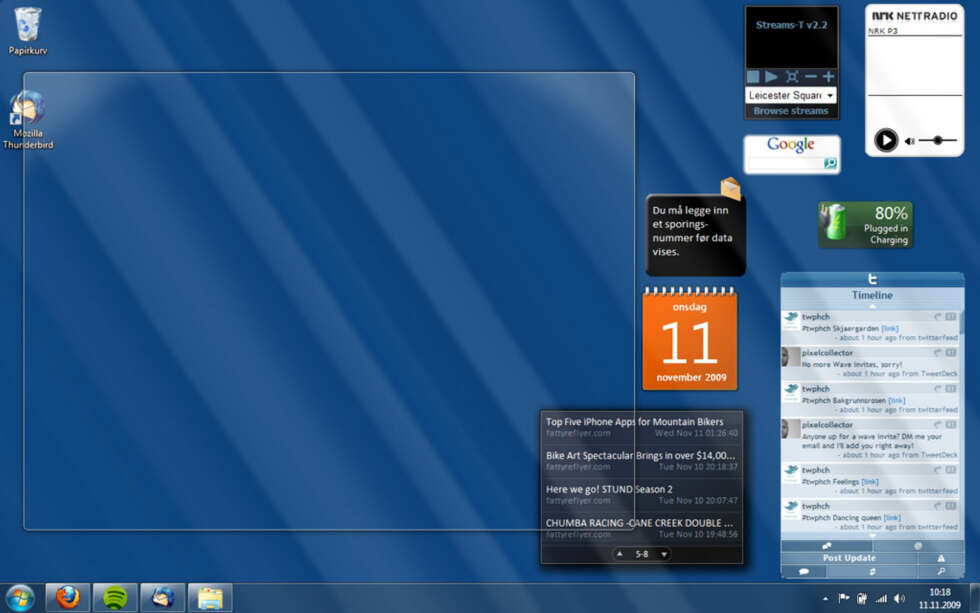Open Spotify from the taskbar
Image resolution: width=980 pixels, height=613 pixels.
(115, 597)
